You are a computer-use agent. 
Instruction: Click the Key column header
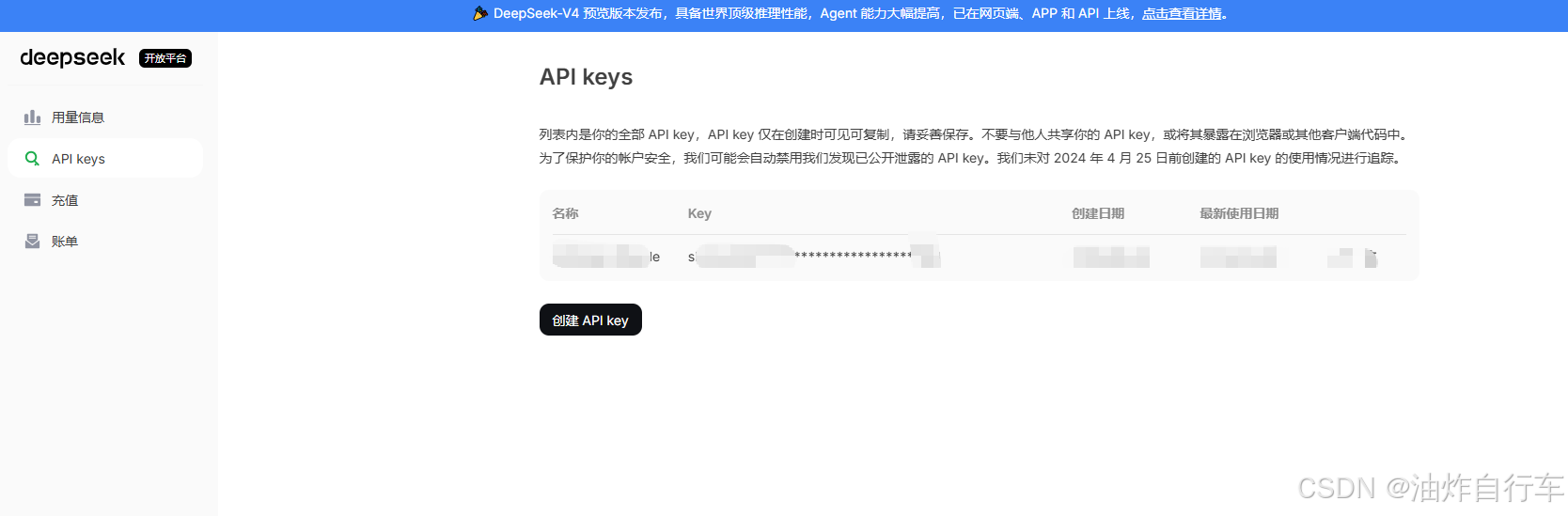(x=699, y=213)
